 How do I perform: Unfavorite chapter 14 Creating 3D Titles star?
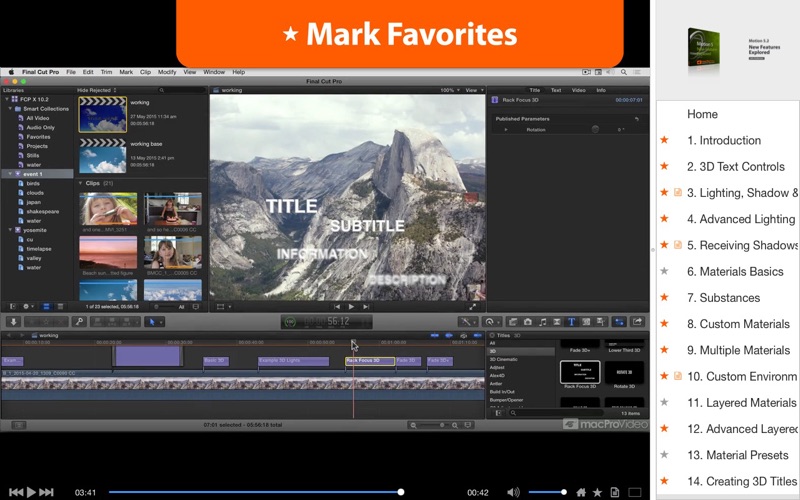click(664, 481)
